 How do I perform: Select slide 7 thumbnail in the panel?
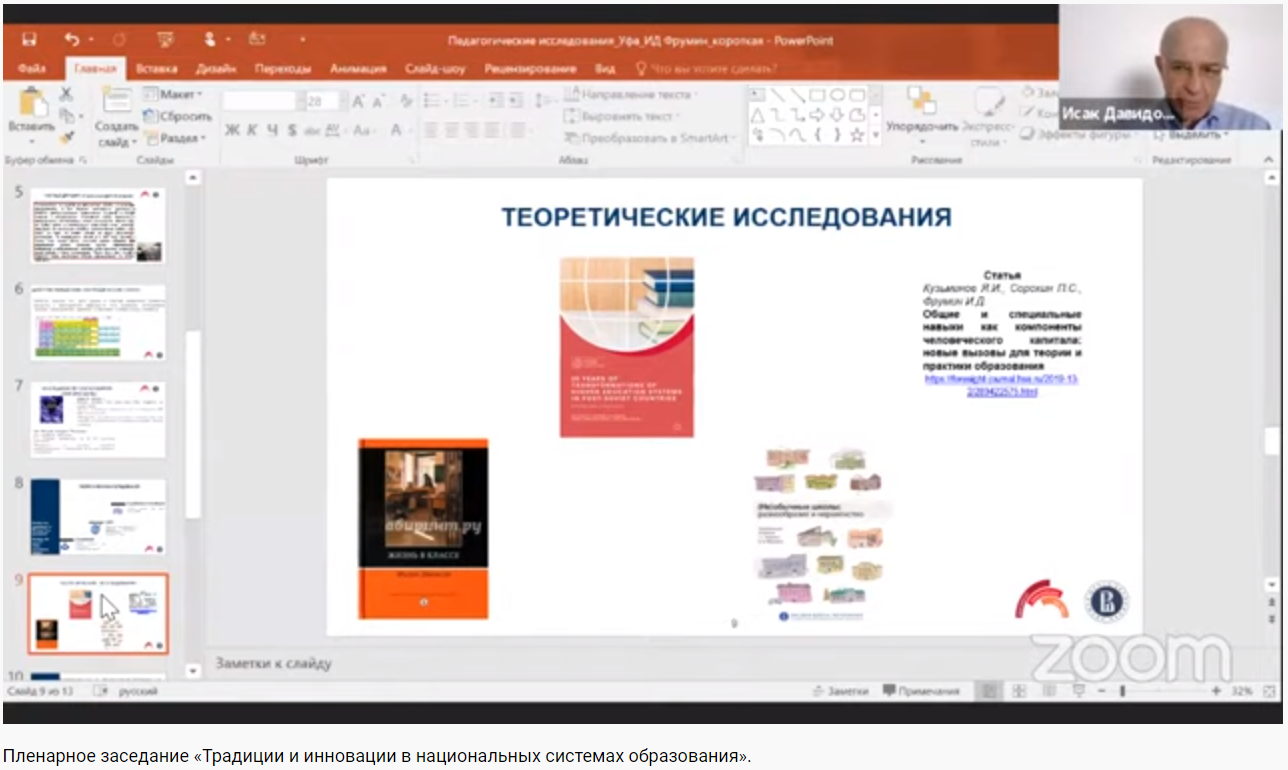tap(98, 418)
